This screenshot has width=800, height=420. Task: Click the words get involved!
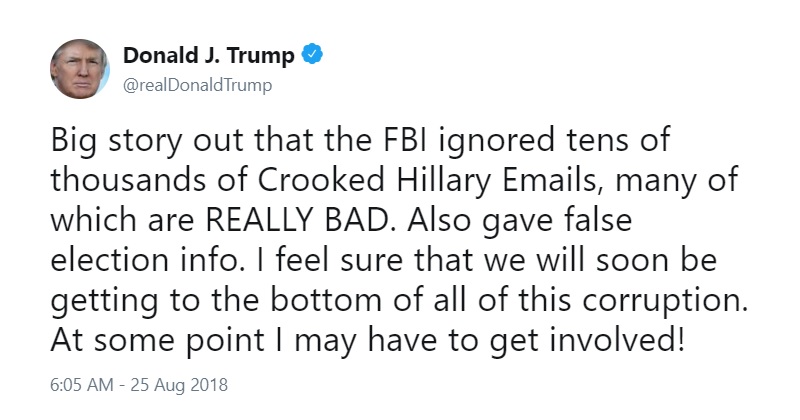(587, 341)
